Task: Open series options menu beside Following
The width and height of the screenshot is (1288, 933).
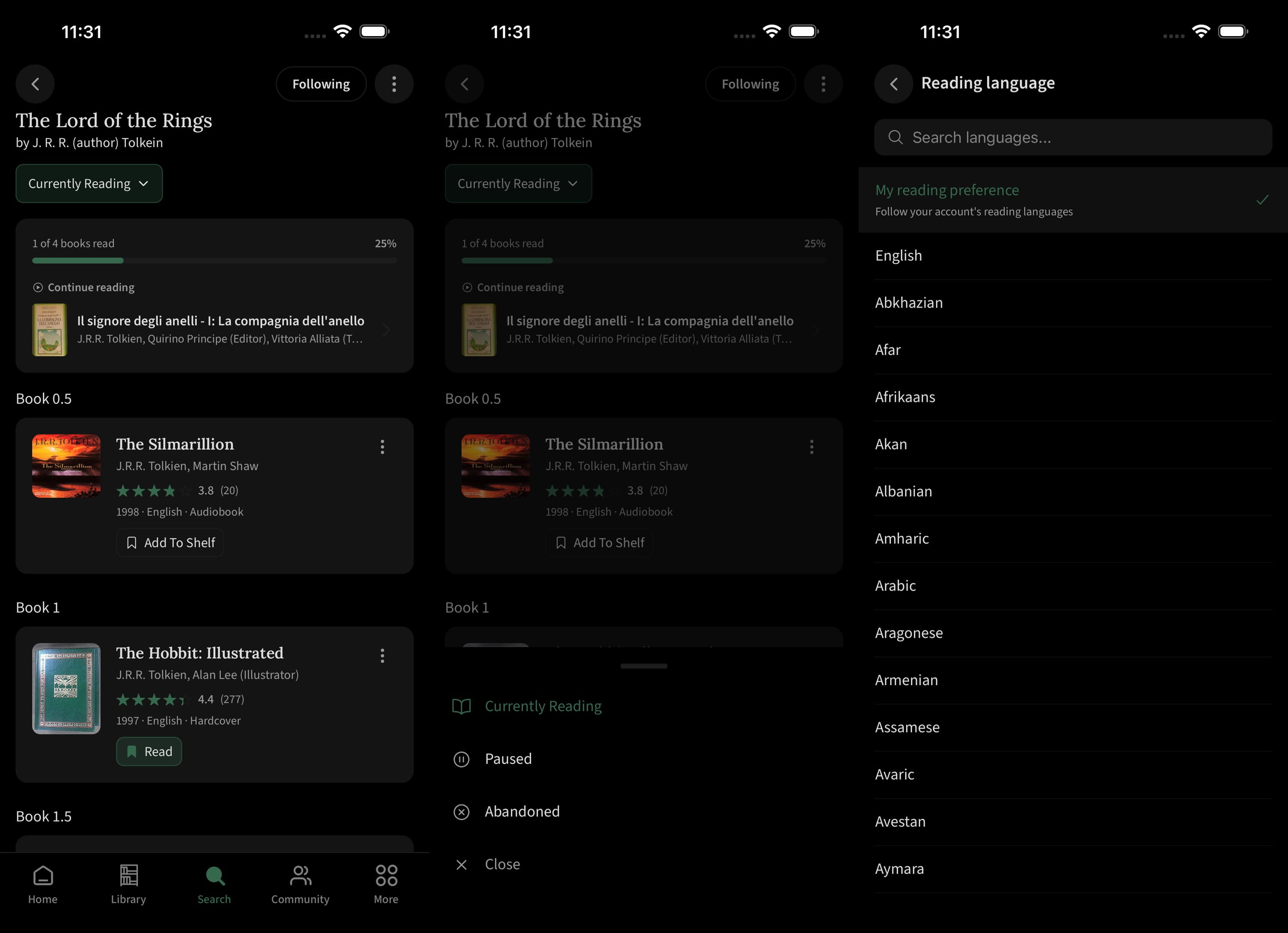Action: [x=394, y=84]
